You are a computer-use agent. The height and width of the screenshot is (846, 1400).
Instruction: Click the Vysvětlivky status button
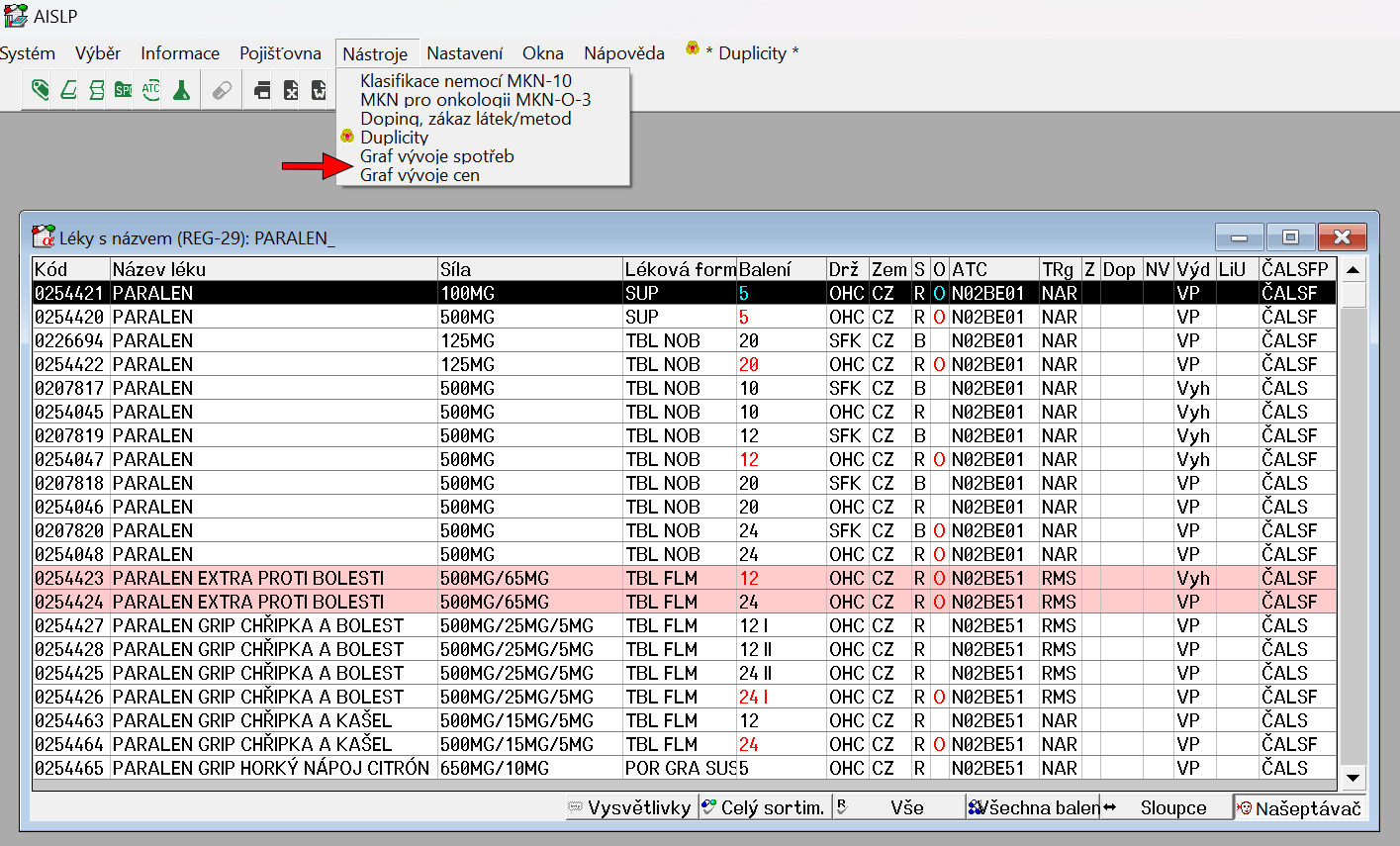630,807
